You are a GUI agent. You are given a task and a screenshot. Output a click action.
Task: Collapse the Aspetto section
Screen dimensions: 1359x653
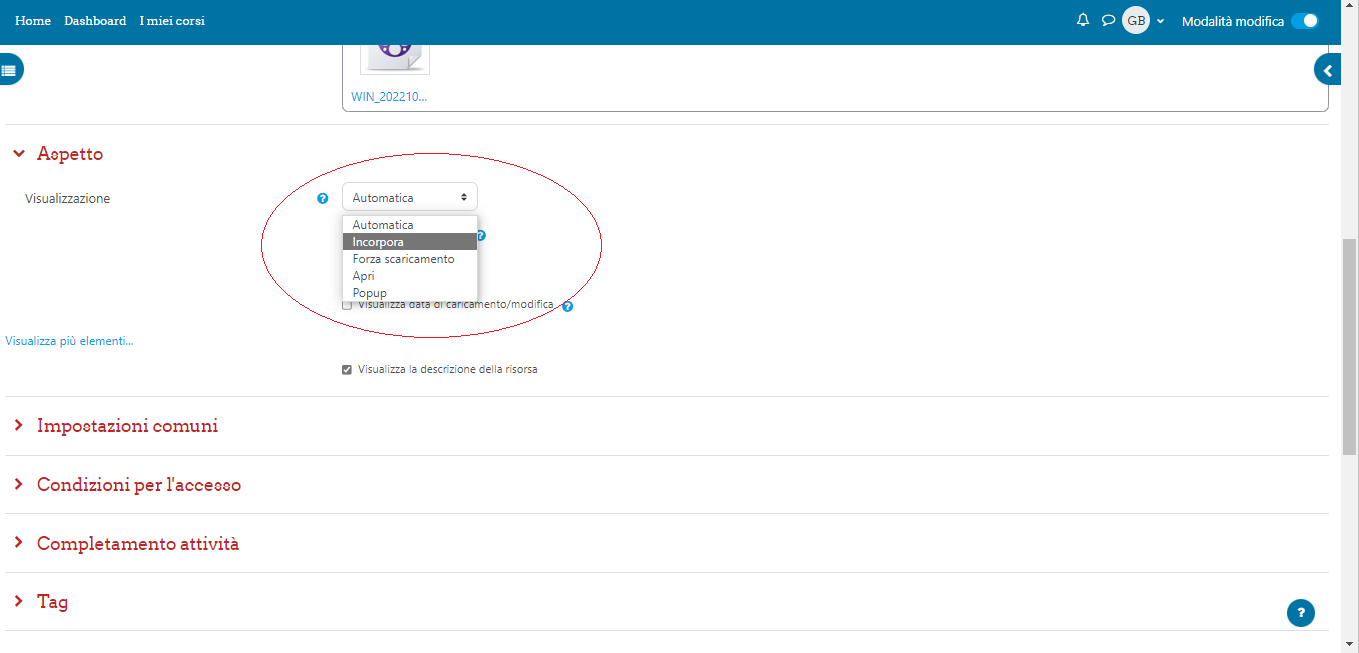point(69,154)
